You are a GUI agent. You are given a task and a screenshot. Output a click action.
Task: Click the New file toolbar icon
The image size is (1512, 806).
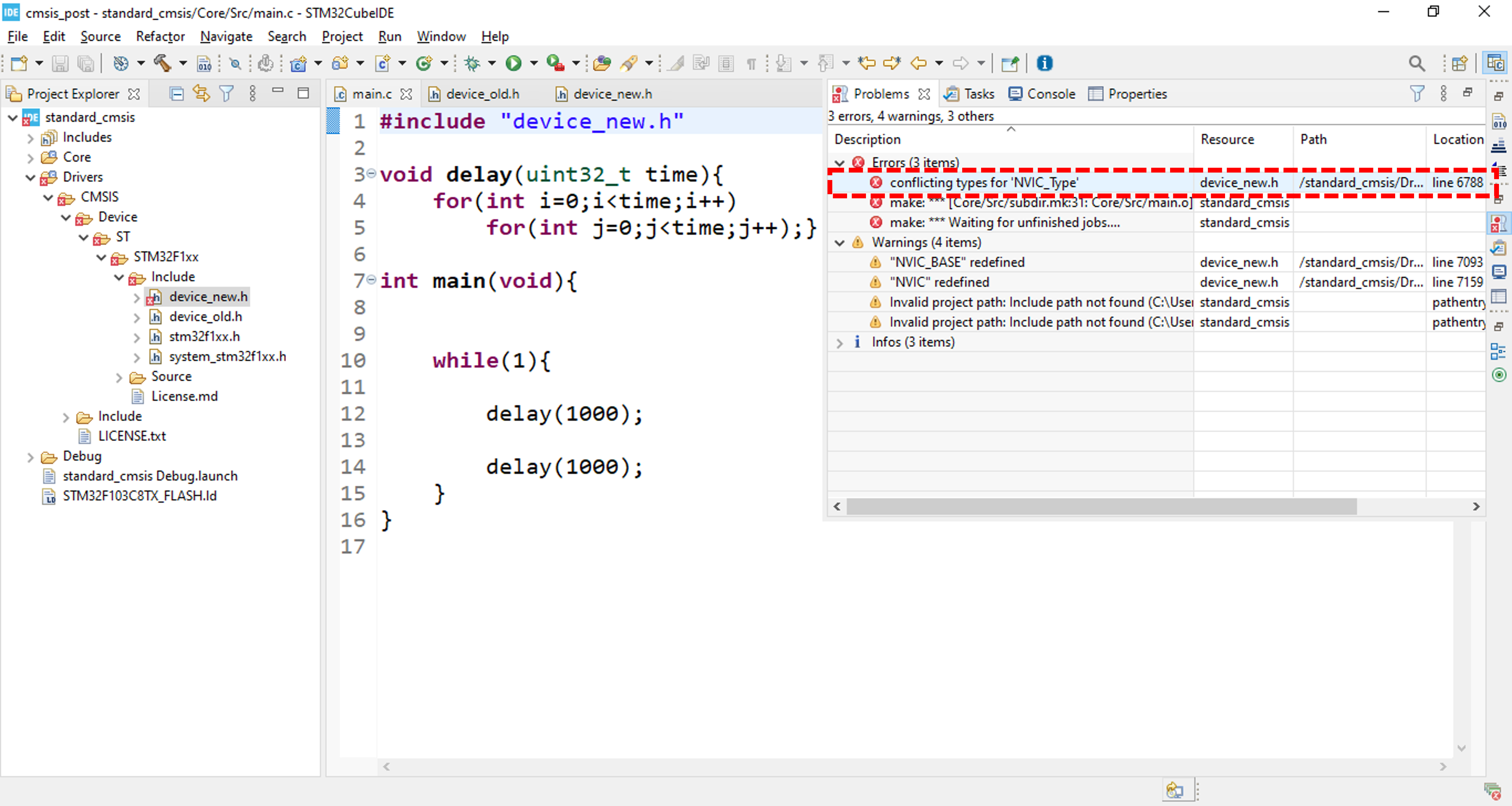click(x=19, y=63)
